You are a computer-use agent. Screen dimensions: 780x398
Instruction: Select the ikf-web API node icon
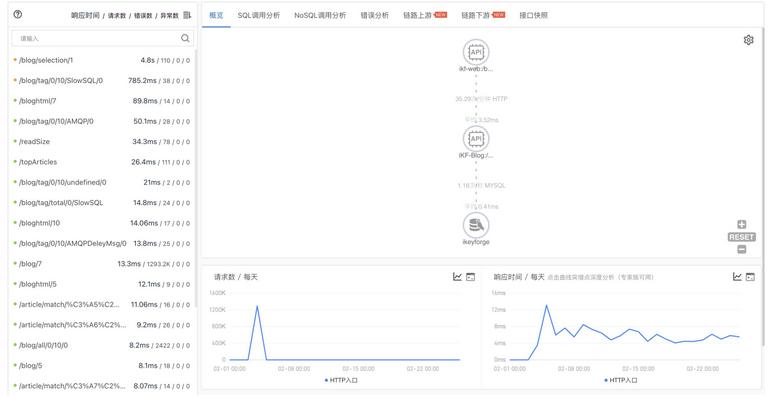[476, 52]
